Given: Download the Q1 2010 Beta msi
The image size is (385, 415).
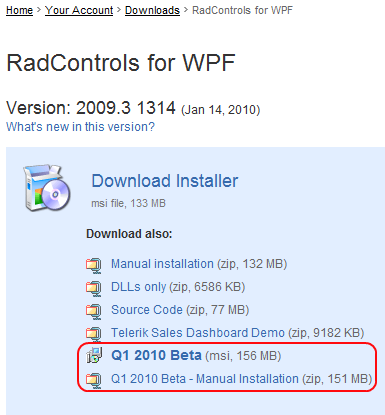Looking at the screenshot, I should tap(196, 355).
